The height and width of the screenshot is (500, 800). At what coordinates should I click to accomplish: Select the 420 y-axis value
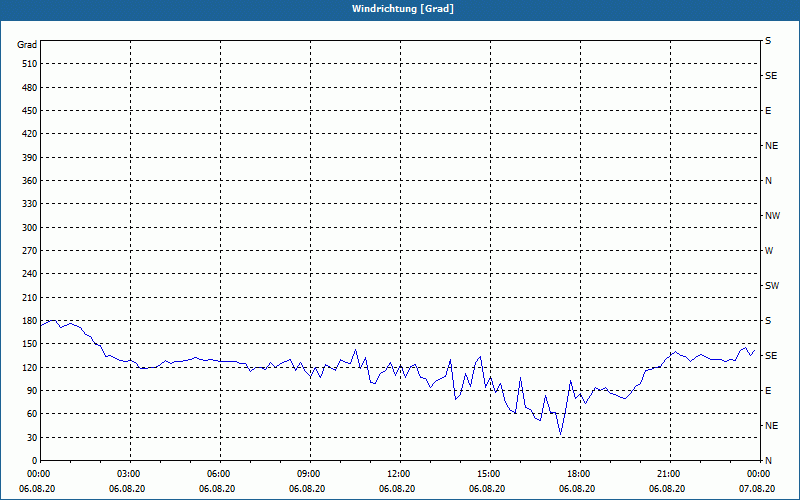[30, 134]
